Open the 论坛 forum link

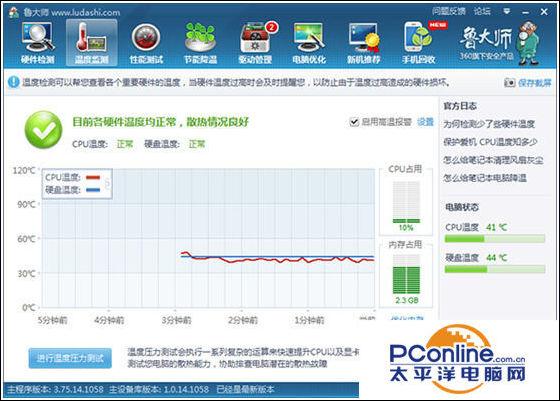tap(482, 11)
